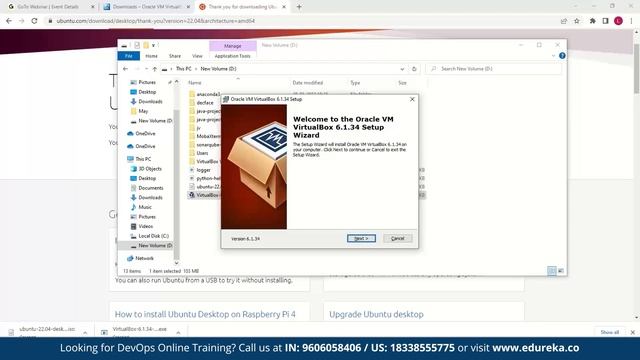This screenshot has width=640, height=360.
Task: Click Next in the VirtualBox Setup wizard
Action: pos(361,238)
